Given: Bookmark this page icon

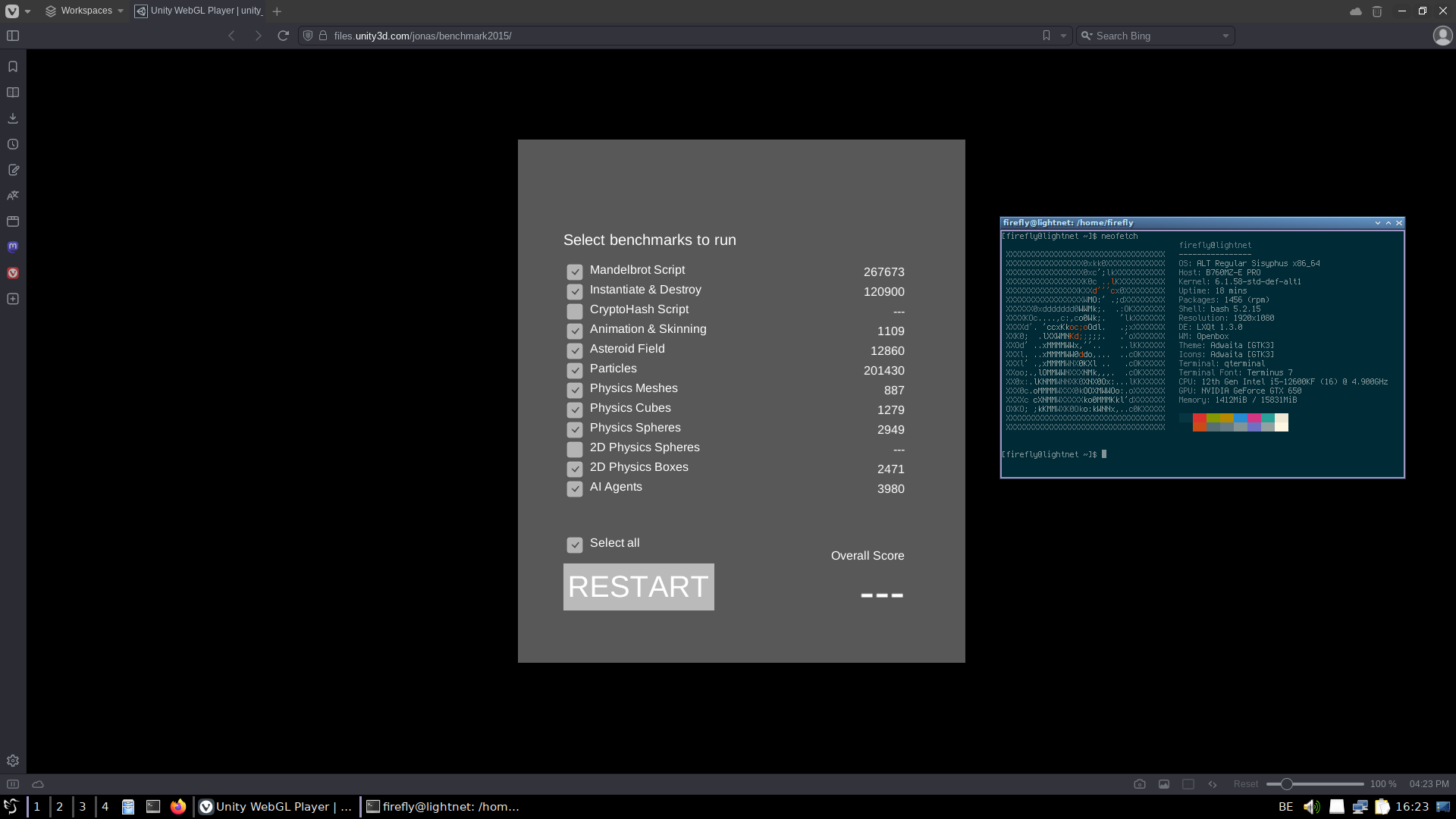Looking at the screenshot, I should (1046, 36).
